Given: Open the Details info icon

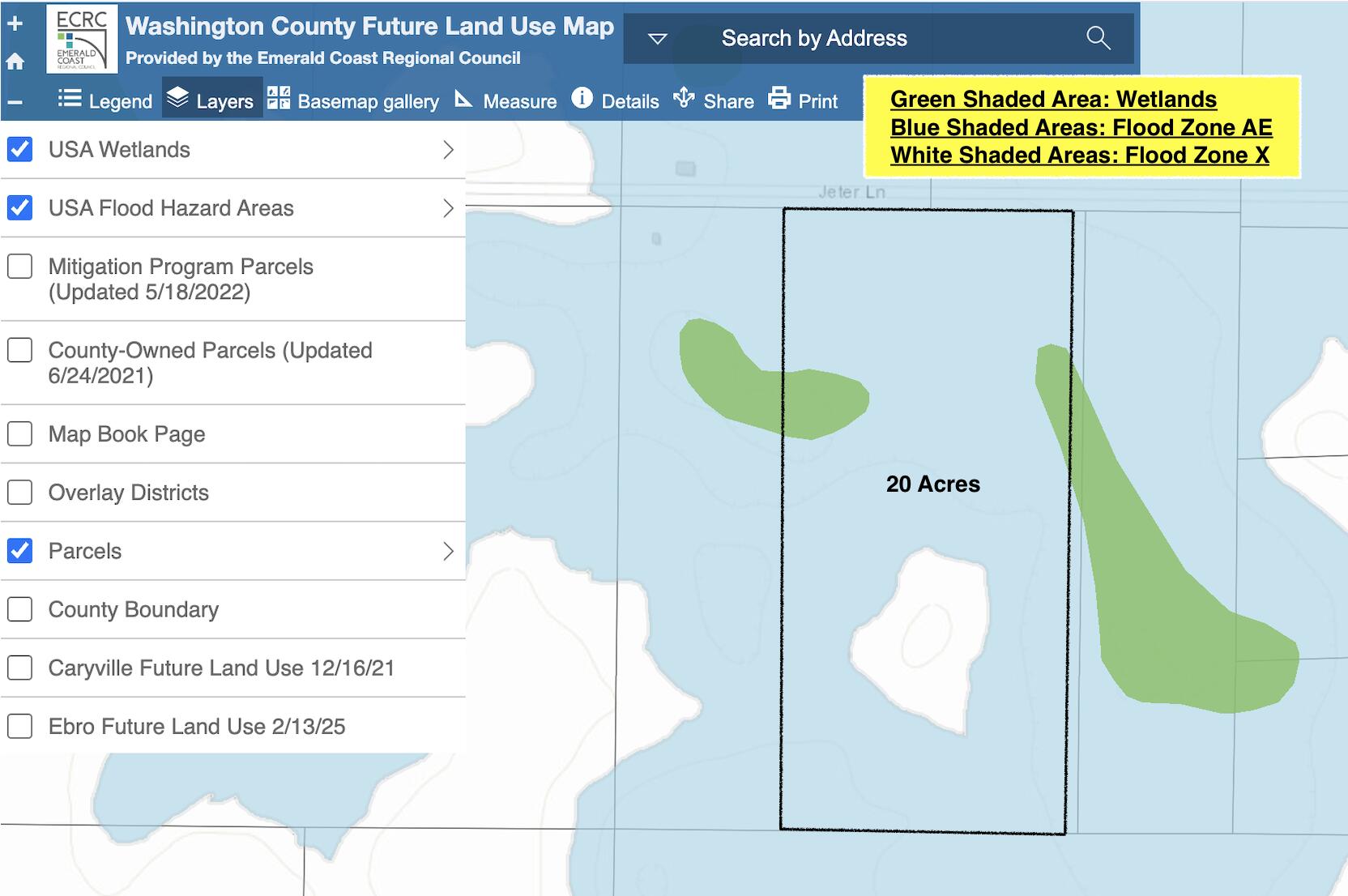Looking at the screenshot, I should coord(582,98).
